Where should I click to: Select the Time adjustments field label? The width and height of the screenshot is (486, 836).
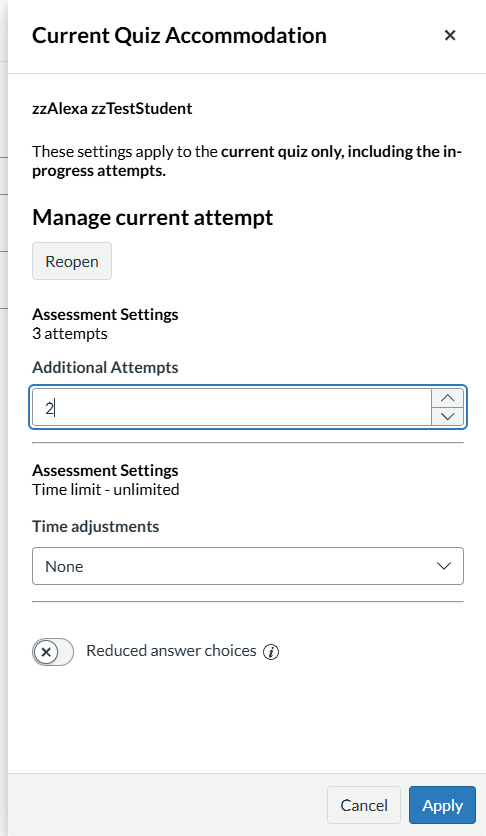95,526
